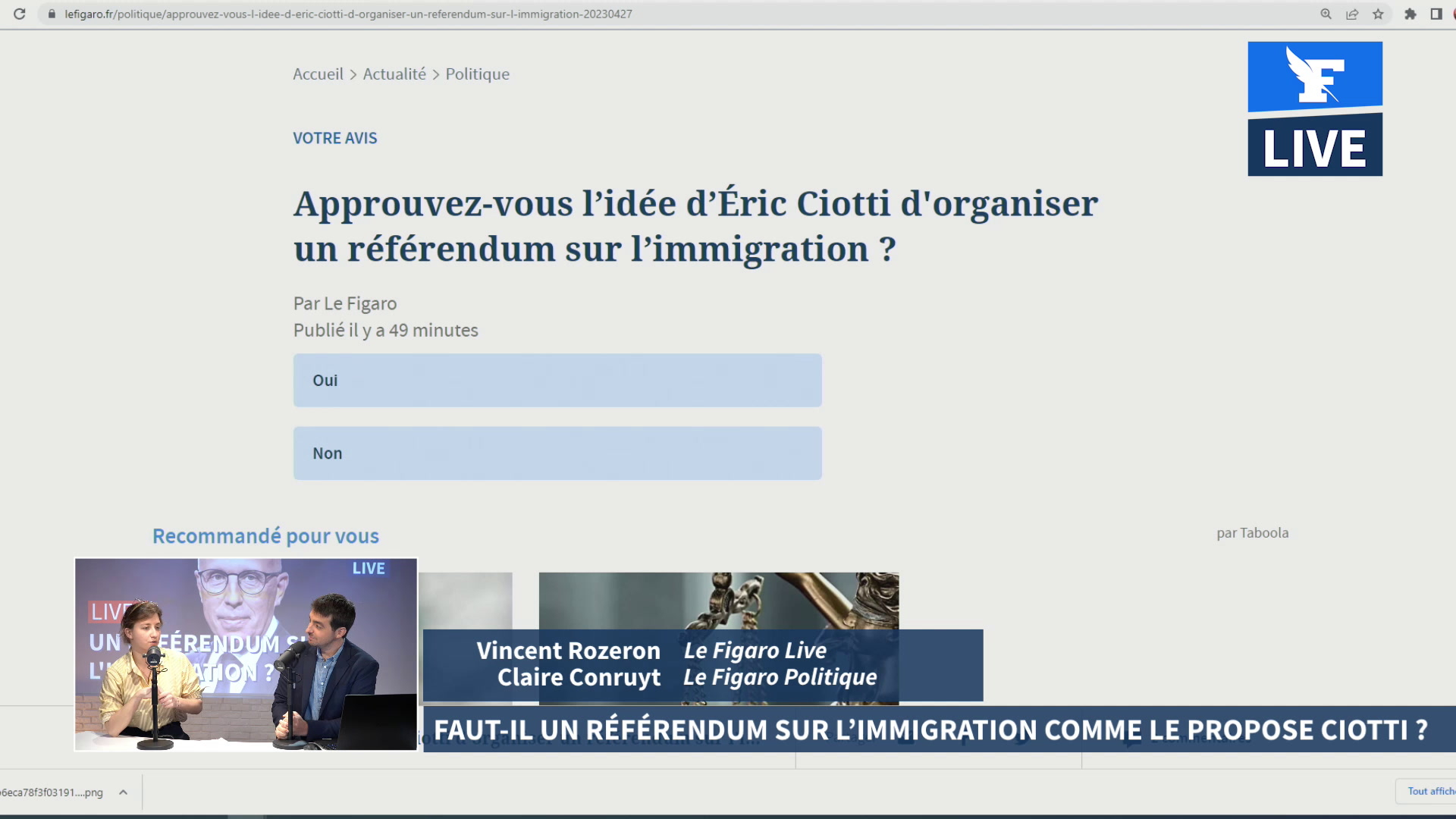
Task: Click the 'Politique' breadcrumb link
Action: click(x=477, y=73)
